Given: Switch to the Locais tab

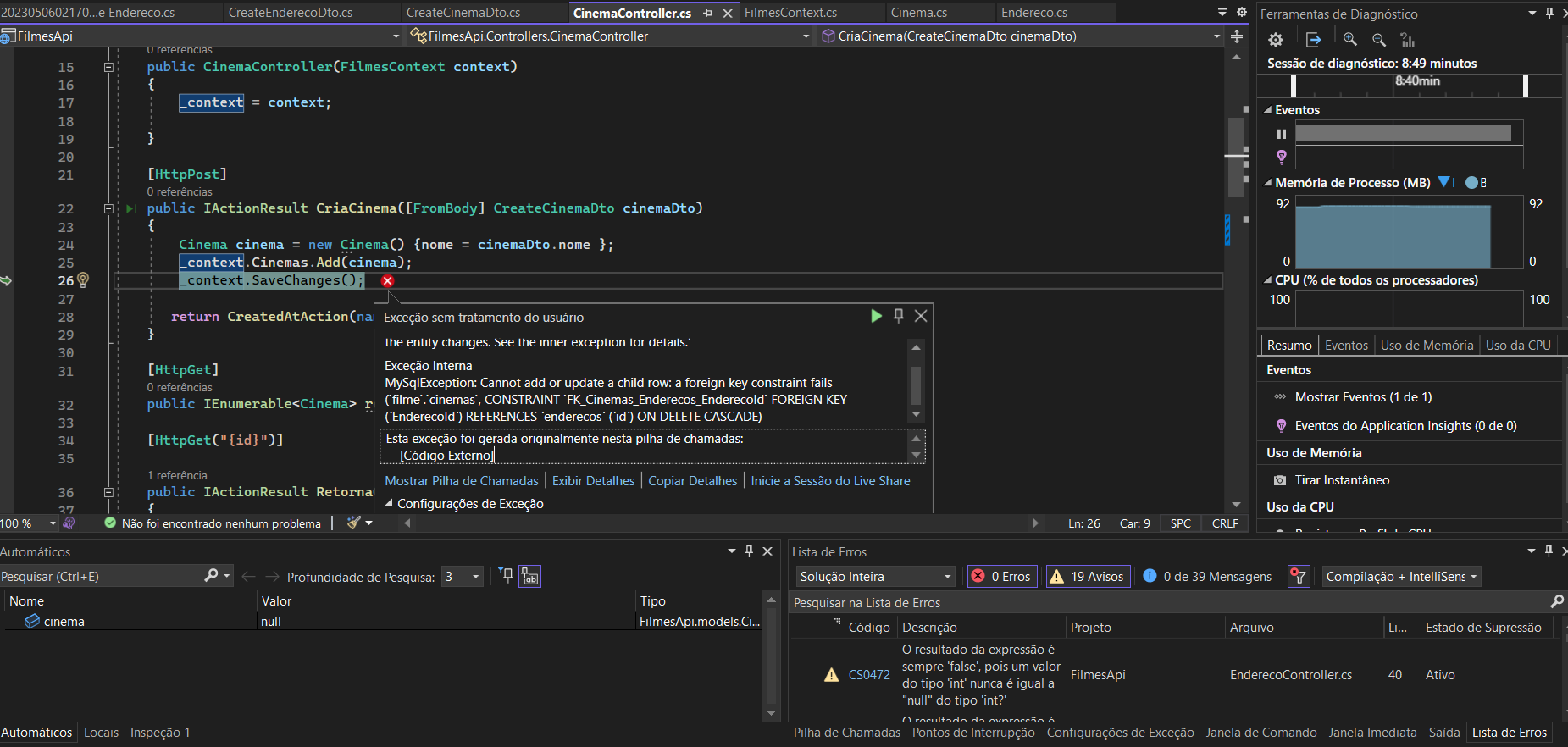Looking at the screenshot, I should 101,733.
